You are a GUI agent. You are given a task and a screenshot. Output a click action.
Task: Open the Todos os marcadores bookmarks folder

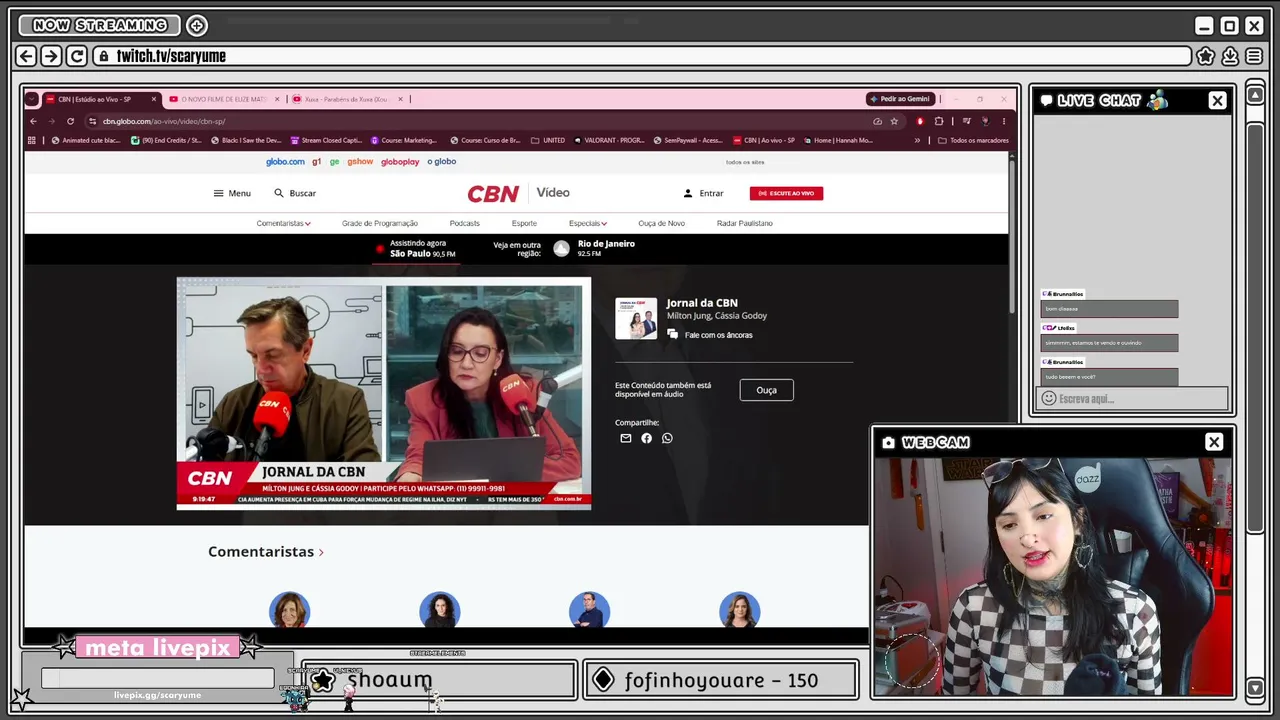973,141
